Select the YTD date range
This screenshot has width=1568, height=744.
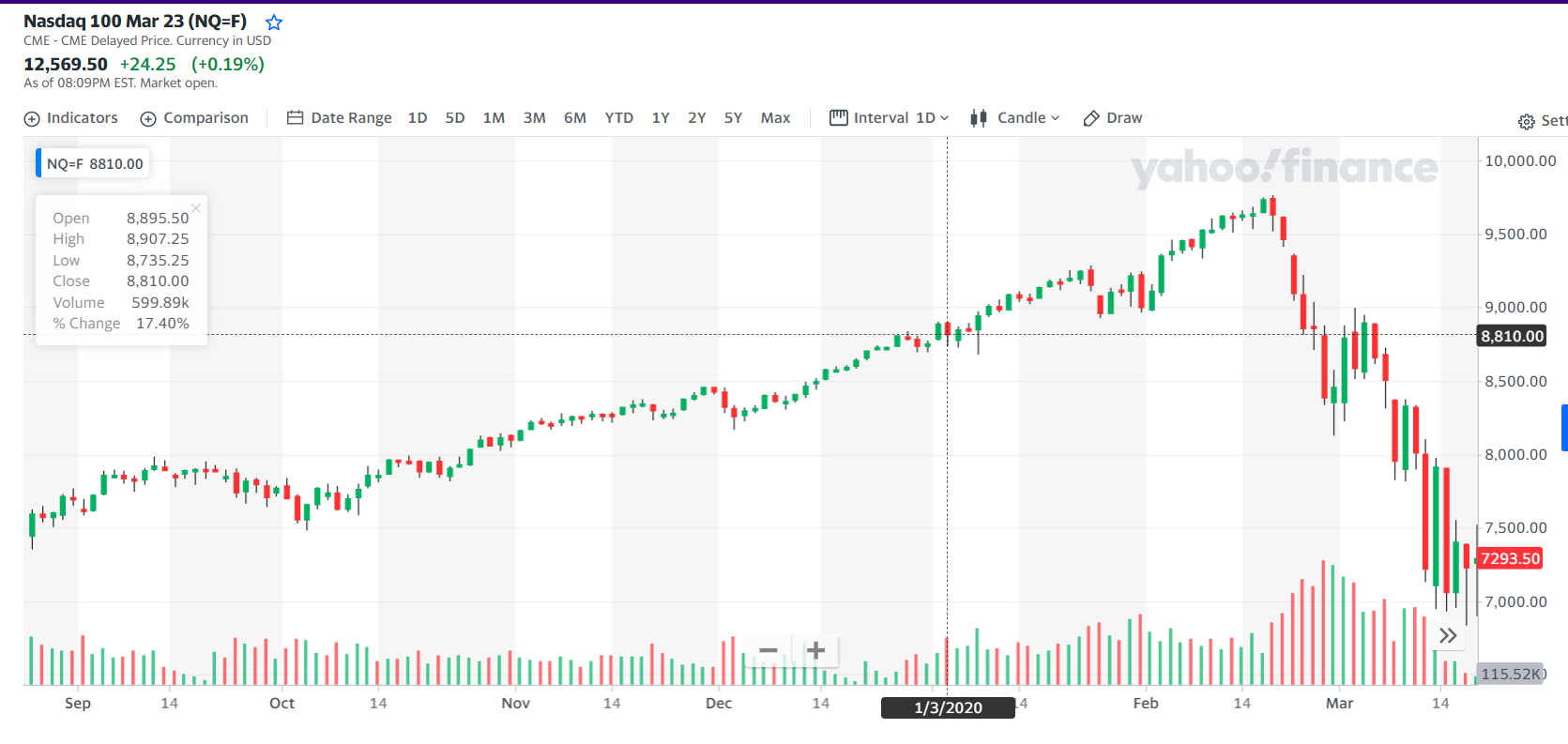pyautogui.click(x=619, y=118)
